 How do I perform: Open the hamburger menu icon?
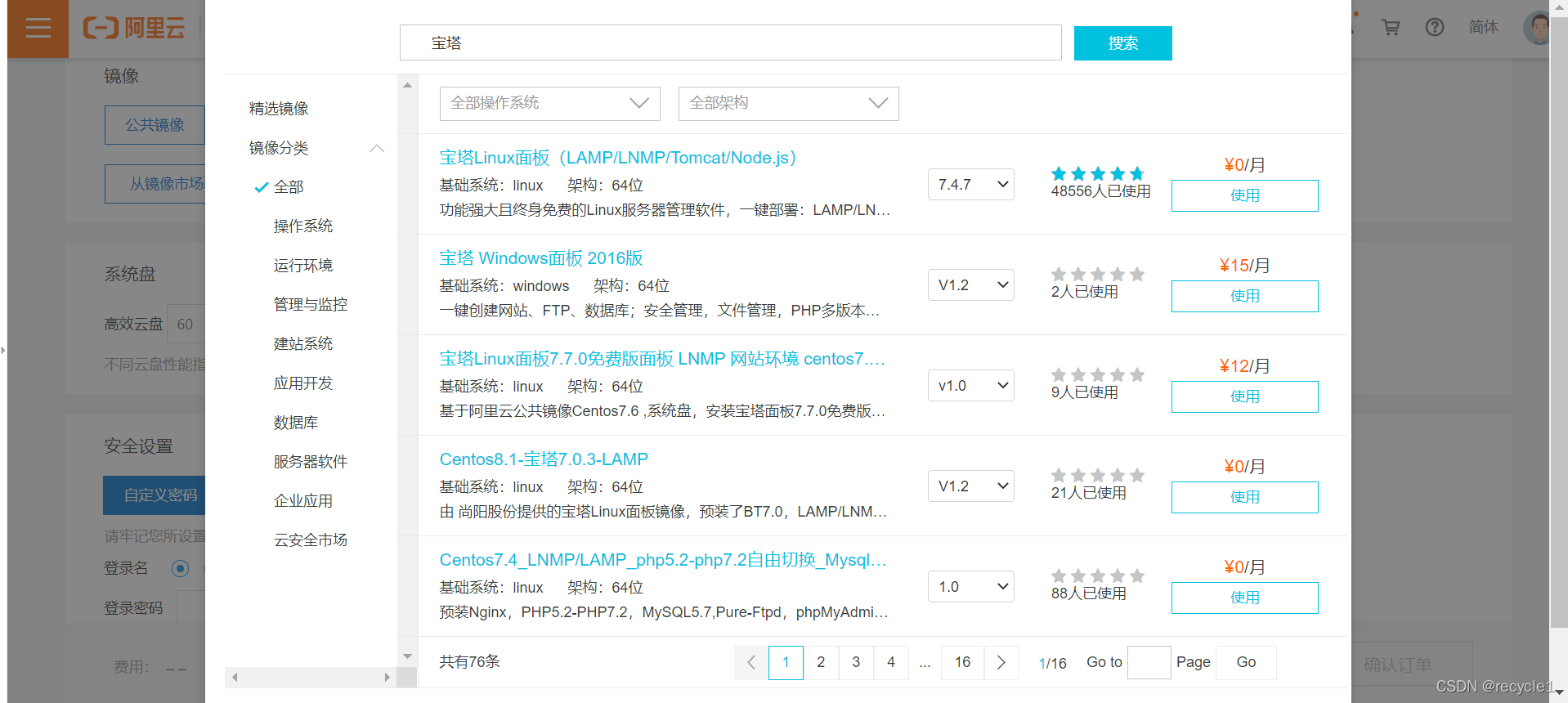[x=38, y=29]
